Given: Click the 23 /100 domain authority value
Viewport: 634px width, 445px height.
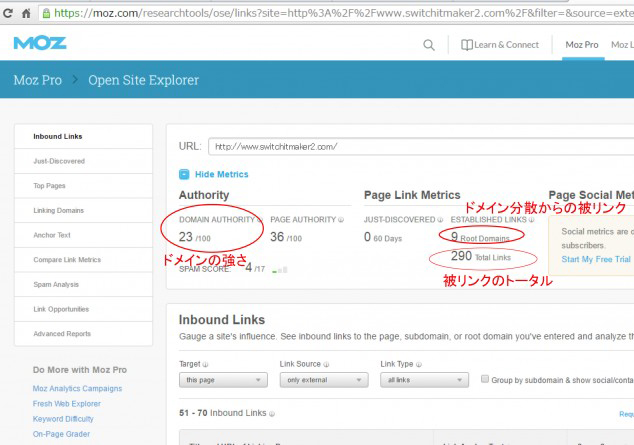Looking at the screenshot, I should [194, 237].
